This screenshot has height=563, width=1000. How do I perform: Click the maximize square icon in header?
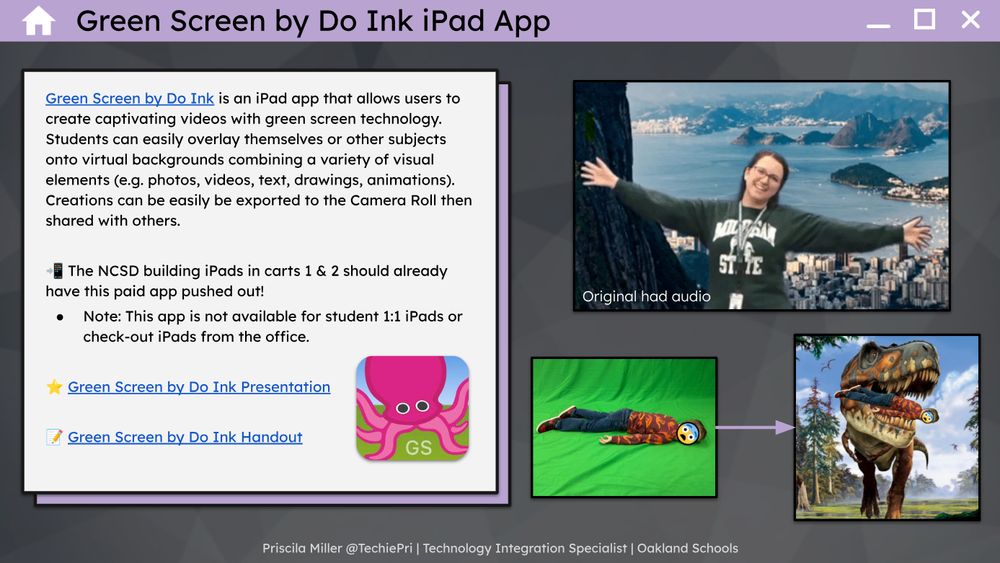coord(925,19)
